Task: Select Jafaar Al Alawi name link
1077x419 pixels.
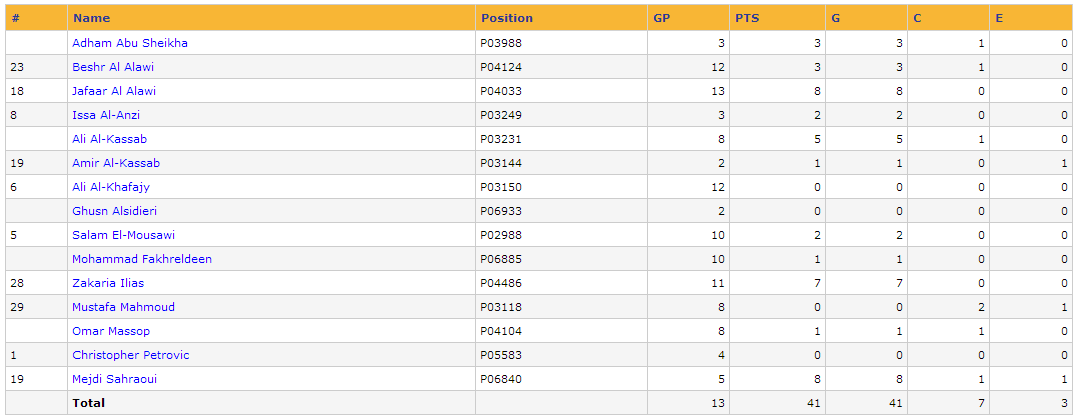Action: (x=114, y=91)
